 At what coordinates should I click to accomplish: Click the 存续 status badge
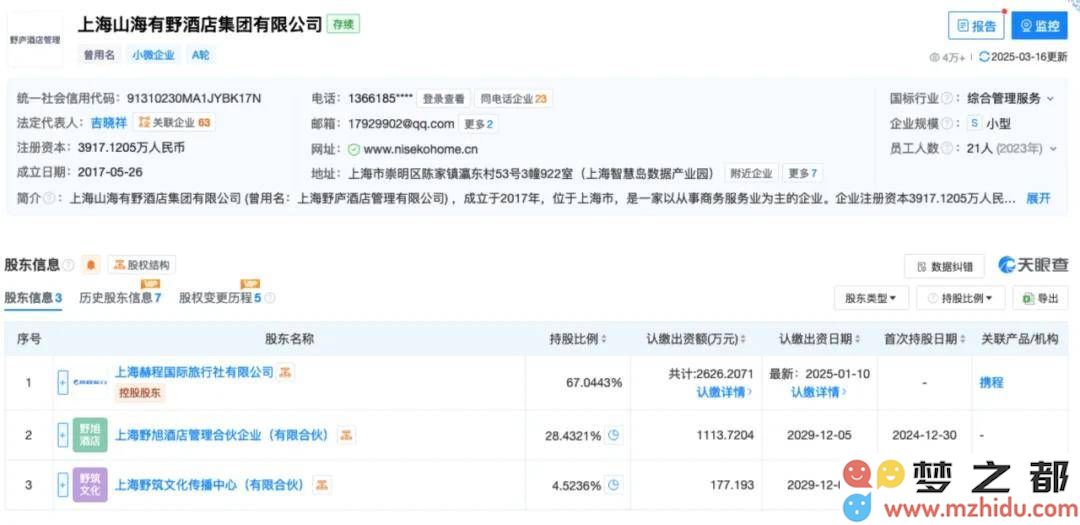coord(343,24)
